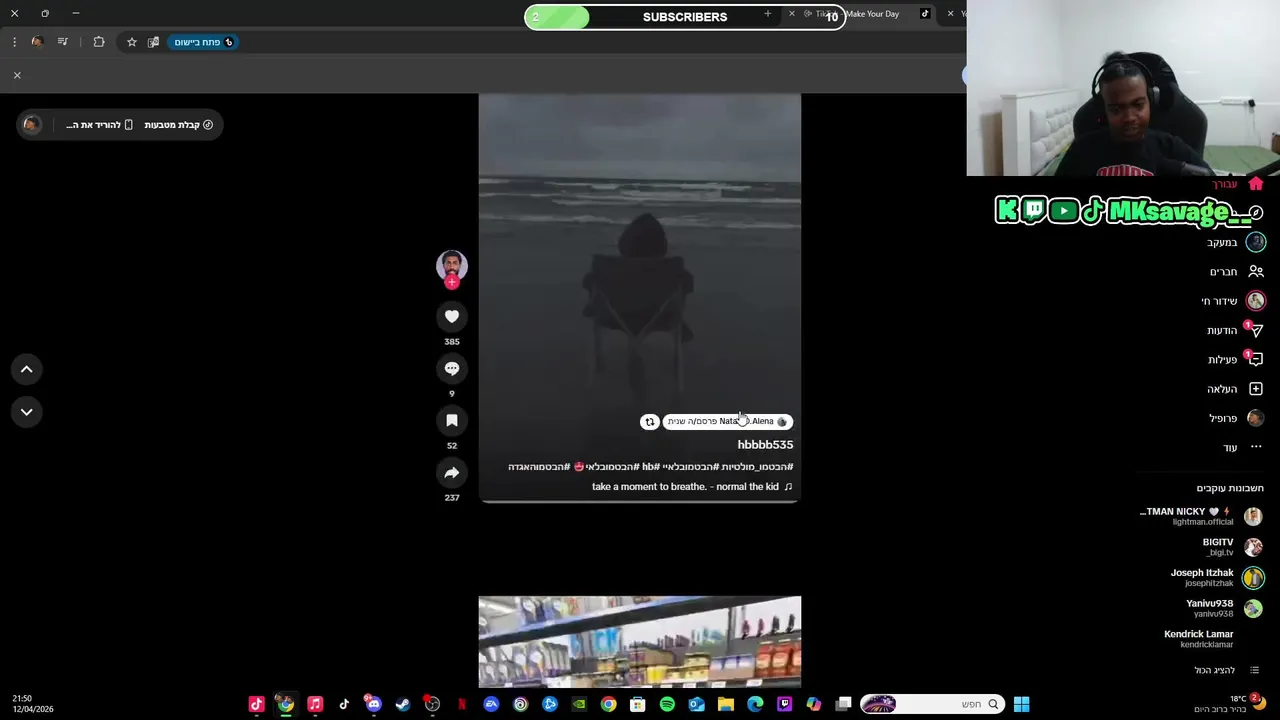Bookmark this page with the star icon
Viewport: 1280px width, 720px height.
(x=131, y=42)
